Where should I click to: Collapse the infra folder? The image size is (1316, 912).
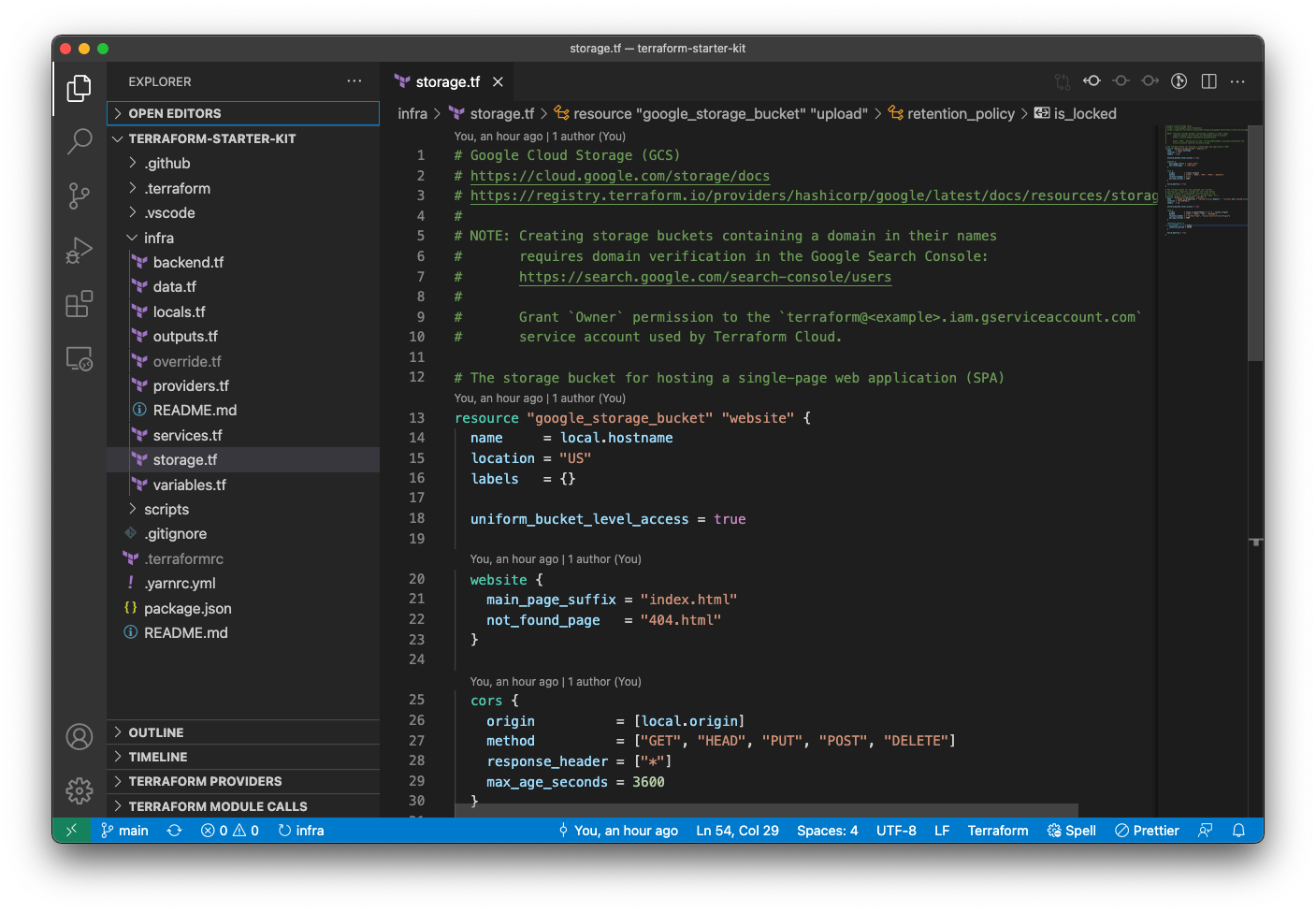pyautogui.click(x=243, y=238)
